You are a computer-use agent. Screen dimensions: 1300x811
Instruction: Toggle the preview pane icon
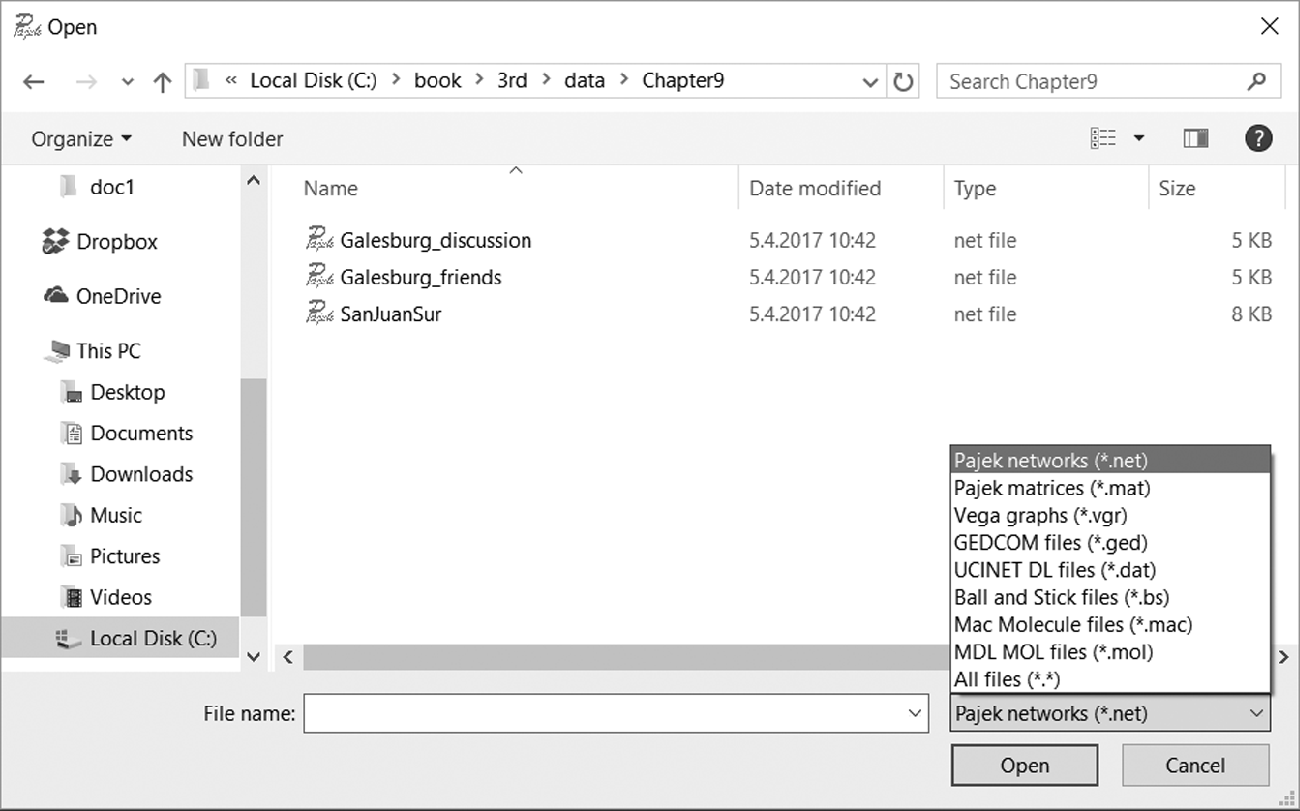1195,139
